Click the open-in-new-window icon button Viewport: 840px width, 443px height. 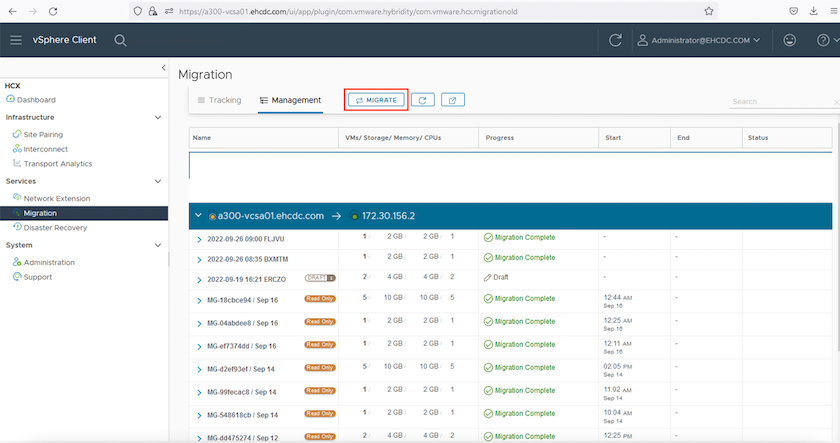click(452, 100)
